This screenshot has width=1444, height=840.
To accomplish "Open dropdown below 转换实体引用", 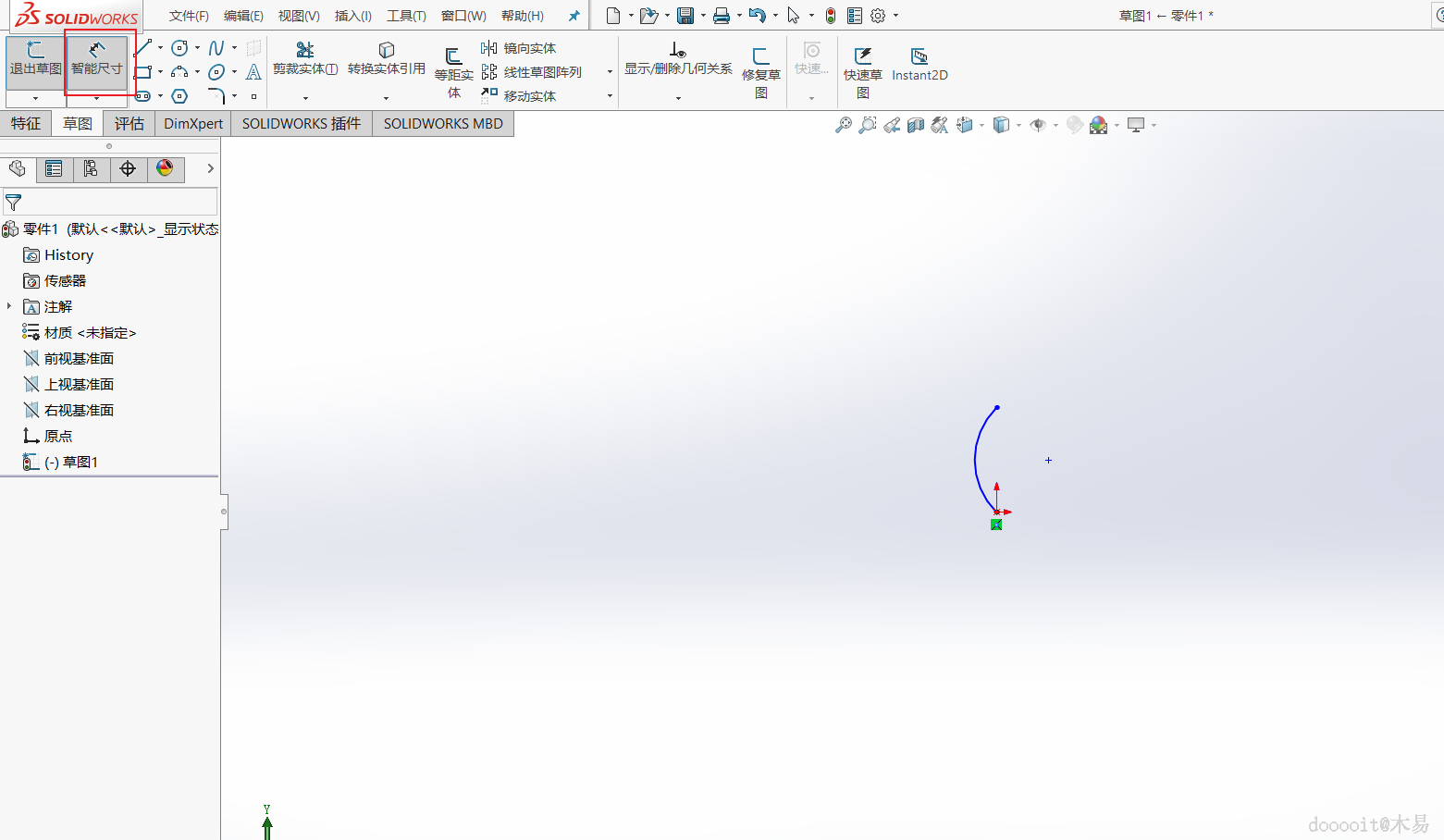I will click(387, 98).
